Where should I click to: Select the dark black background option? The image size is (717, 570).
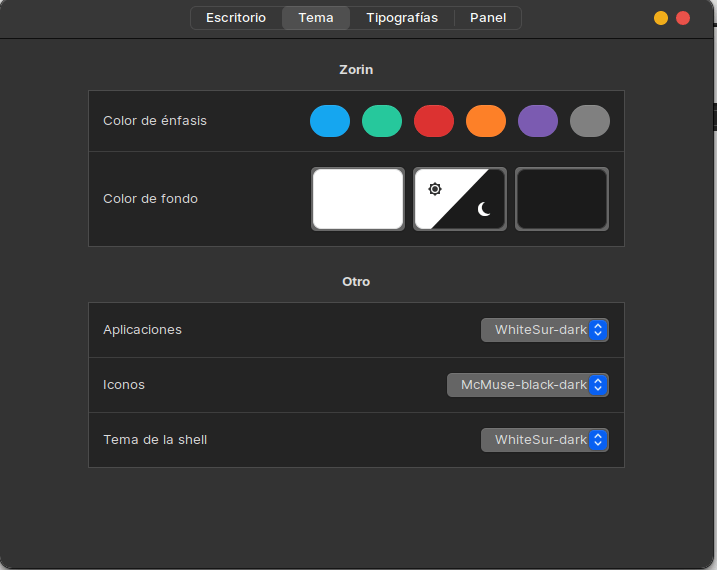[x=562, y=199]
